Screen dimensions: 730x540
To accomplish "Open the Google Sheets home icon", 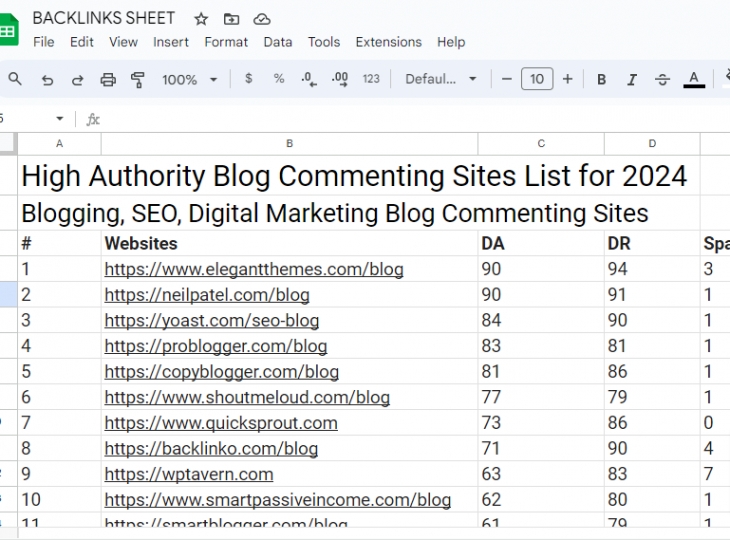I will click(x=8, y=30).
